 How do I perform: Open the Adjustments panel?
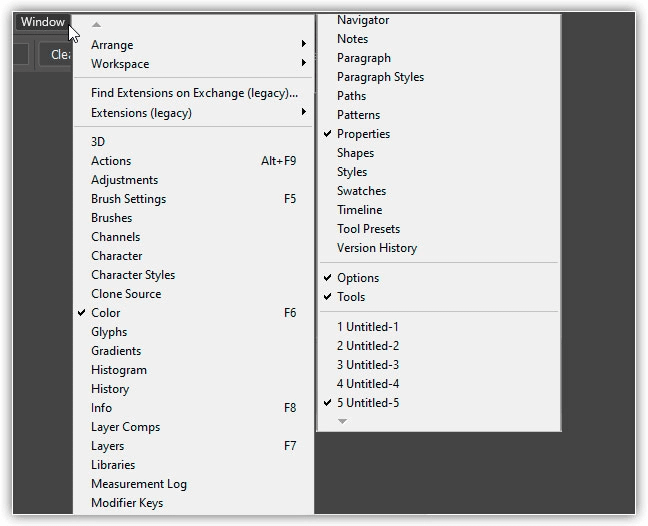(x=193, y=180)
